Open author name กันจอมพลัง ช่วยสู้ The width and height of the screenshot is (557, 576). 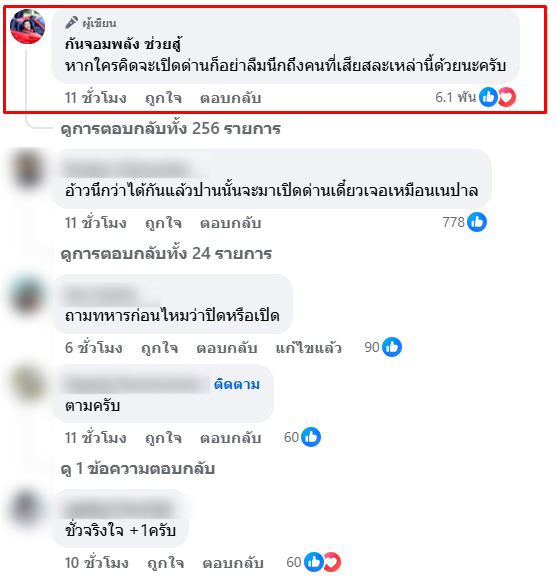(123, 44)
